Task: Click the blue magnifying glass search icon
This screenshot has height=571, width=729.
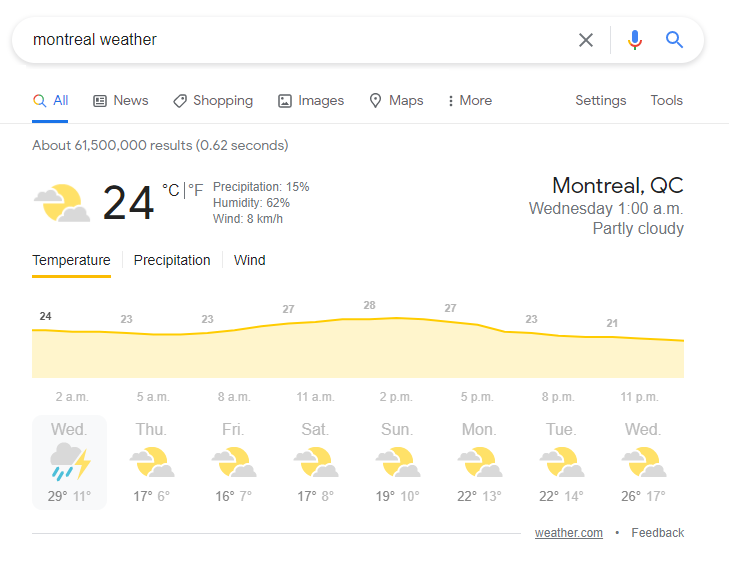Action: (675, 40)
